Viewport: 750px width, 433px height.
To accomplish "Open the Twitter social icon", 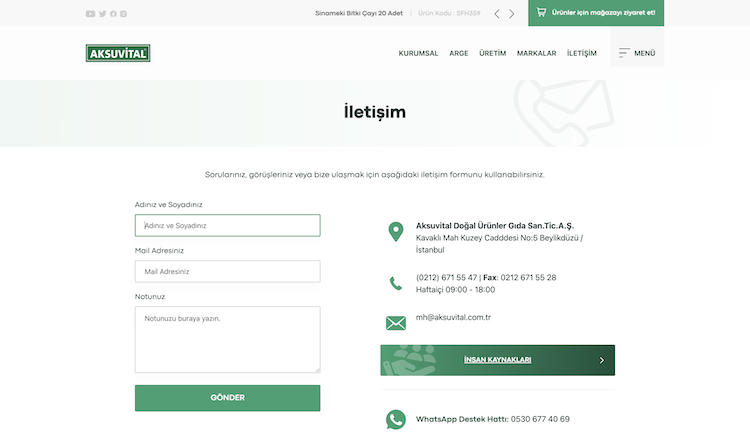I will click(102, 14).
